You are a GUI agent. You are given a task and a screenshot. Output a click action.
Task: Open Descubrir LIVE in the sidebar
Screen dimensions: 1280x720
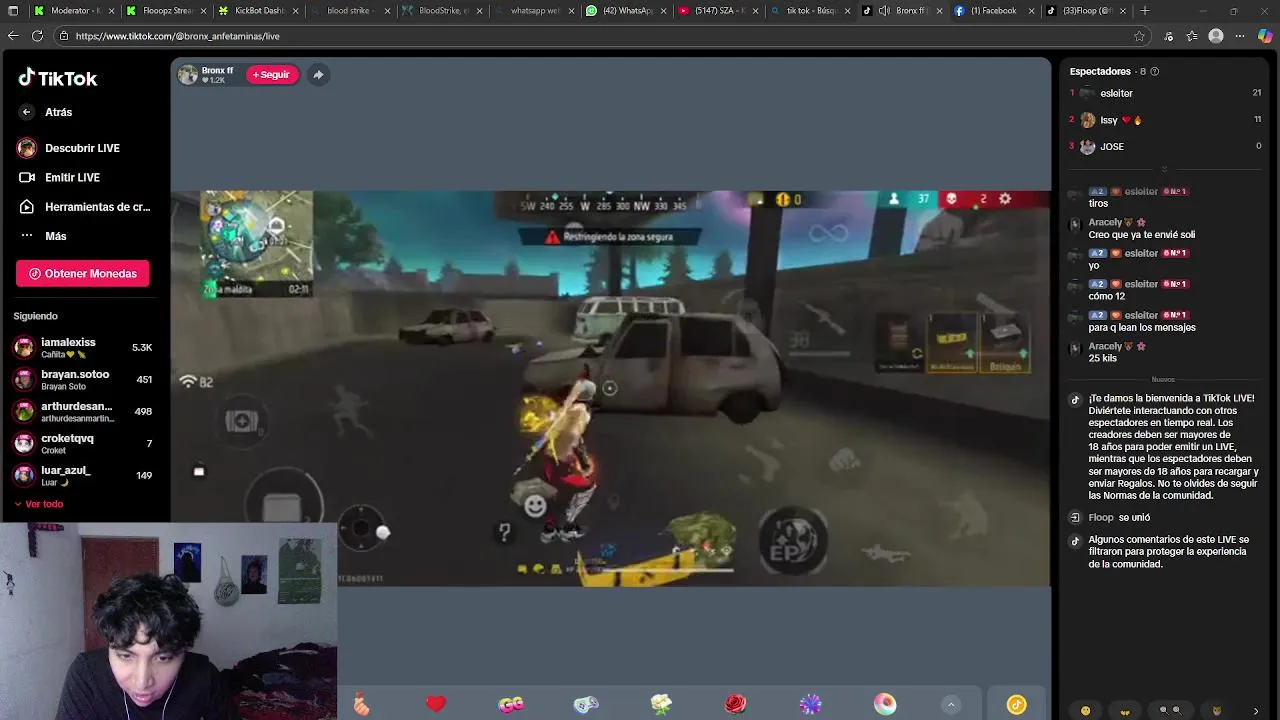[x=82, y=148]
